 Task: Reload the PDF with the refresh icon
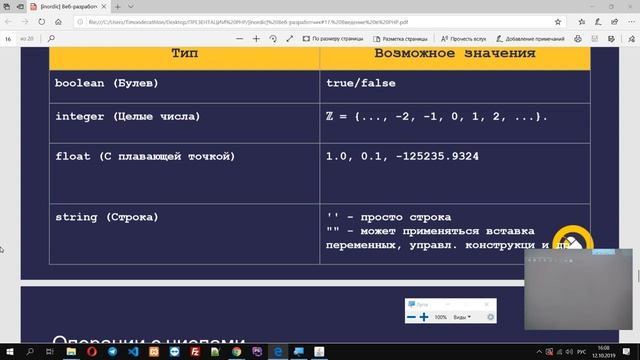tap(42, 22)
